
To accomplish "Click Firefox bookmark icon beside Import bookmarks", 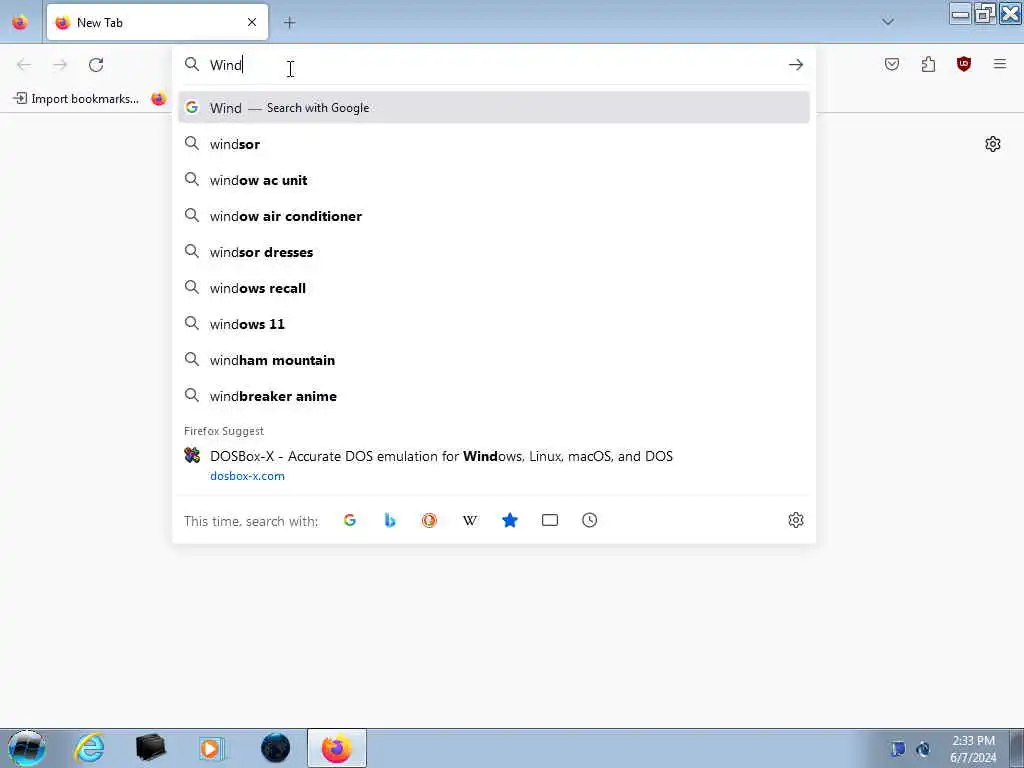I will coord(159,99).
